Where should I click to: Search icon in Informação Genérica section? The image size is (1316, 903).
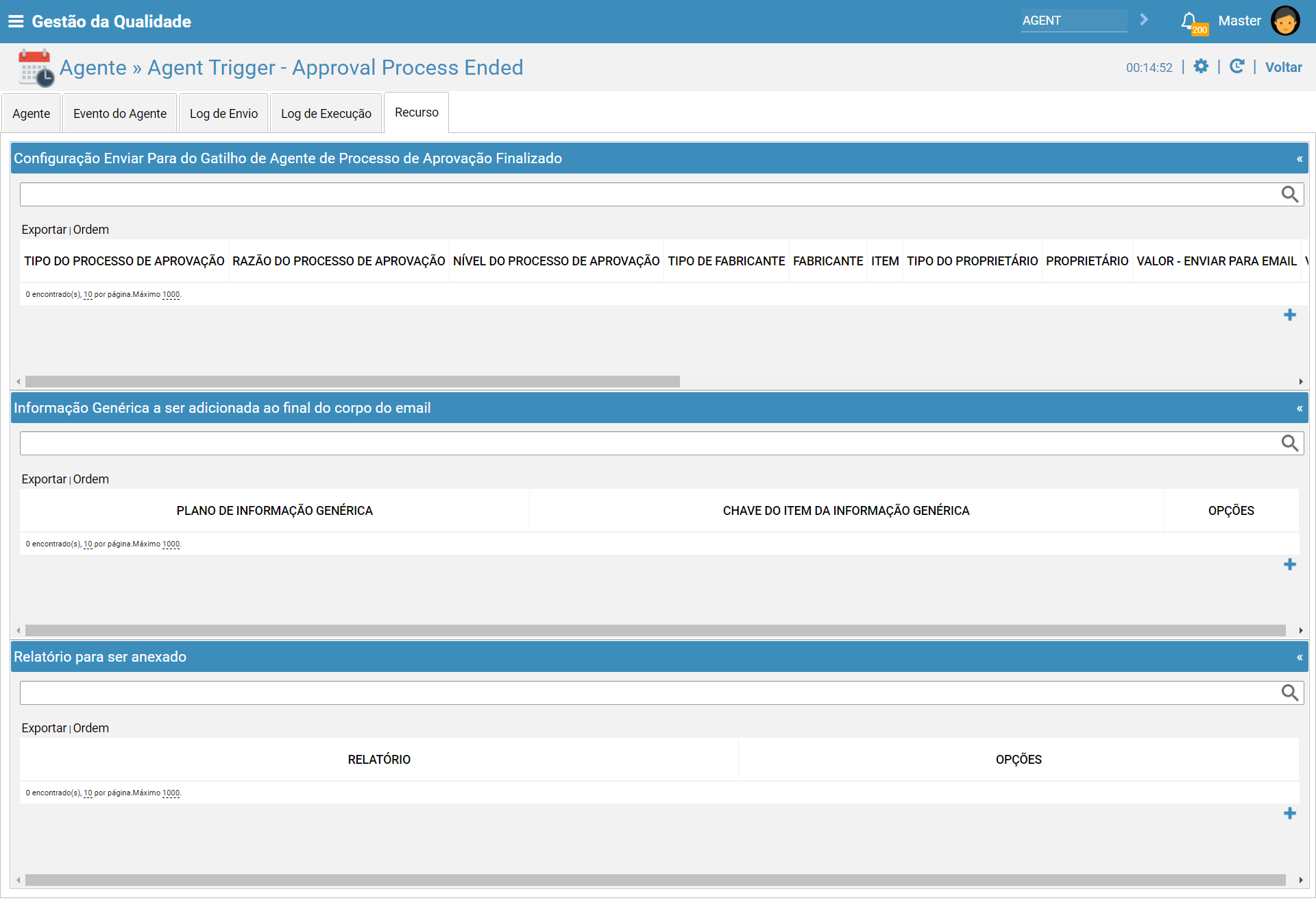click(x=1290, y=444)
